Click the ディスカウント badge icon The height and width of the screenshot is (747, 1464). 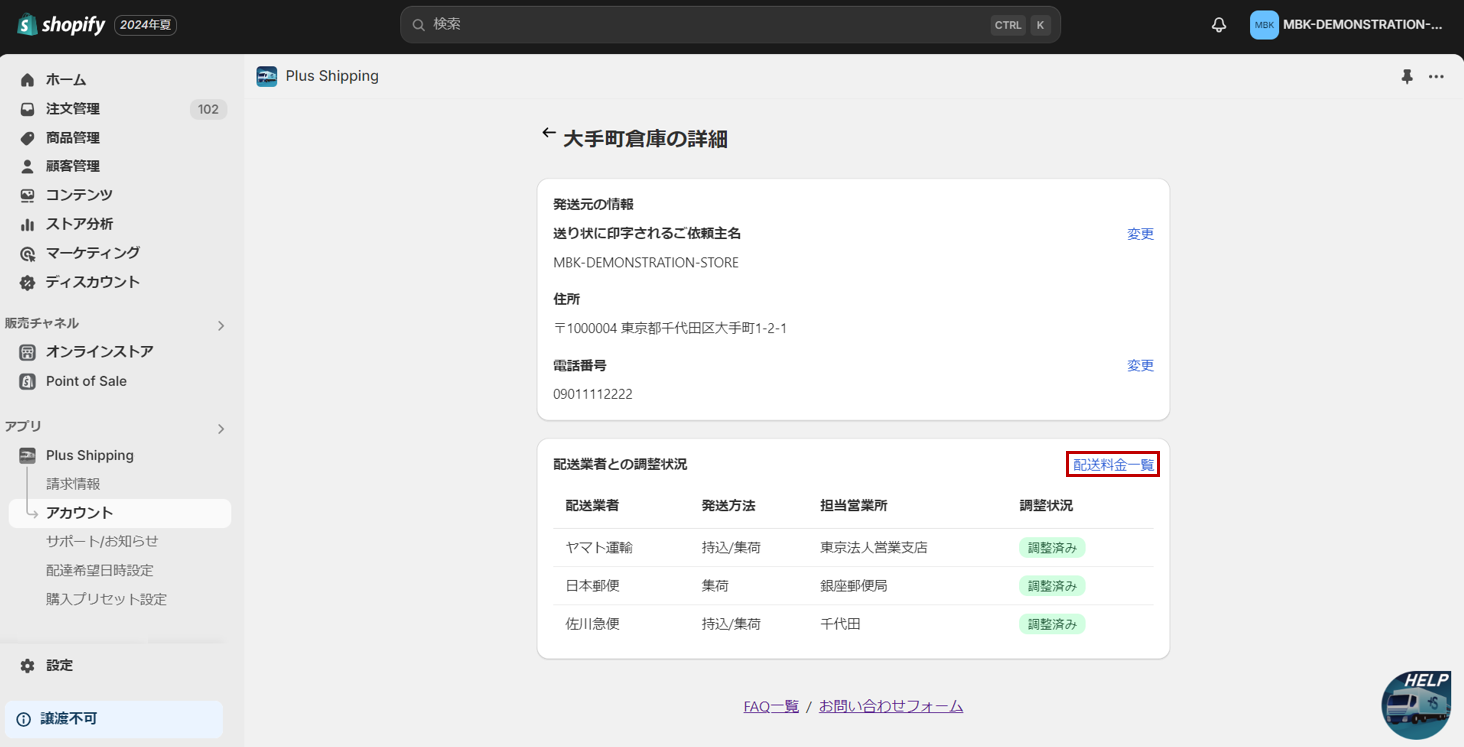pos(27,282)
